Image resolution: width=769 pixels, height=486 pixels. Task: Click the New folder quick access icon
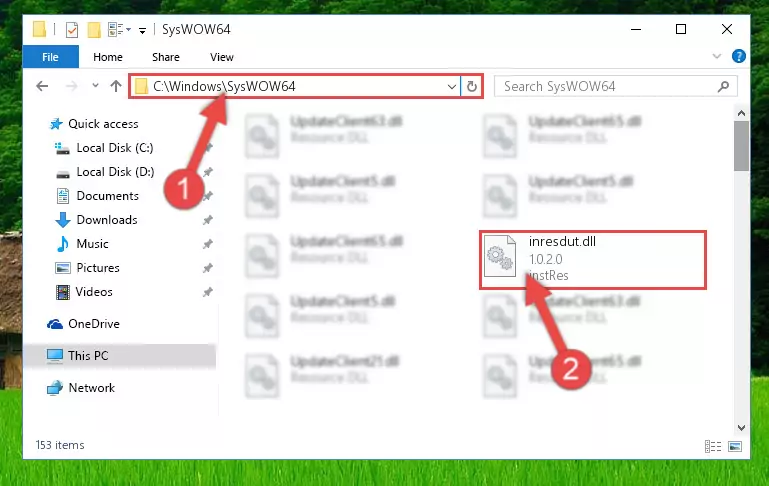94,30
